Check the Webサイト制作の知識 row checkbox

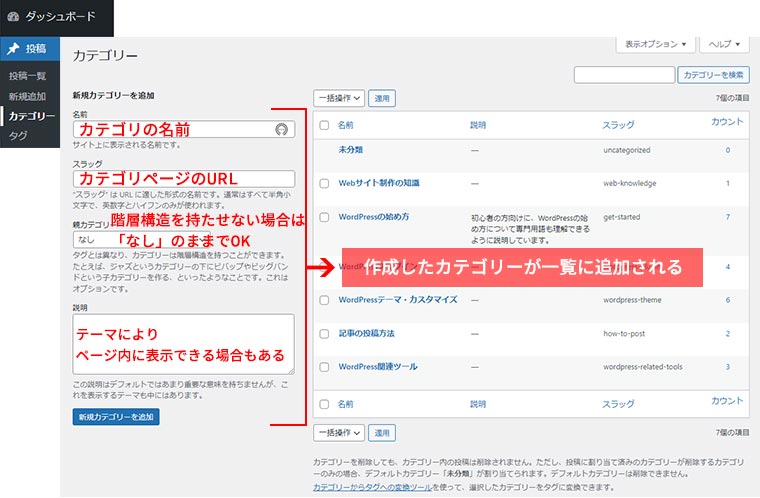point(324,183)
